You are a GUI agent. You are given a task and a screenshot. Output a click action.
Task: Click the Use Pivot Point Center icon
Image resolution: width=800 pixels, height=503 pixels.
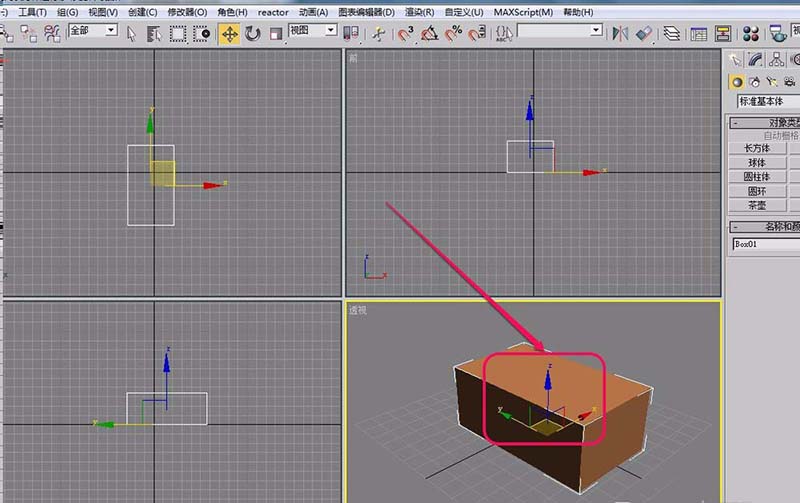point(351,34)
